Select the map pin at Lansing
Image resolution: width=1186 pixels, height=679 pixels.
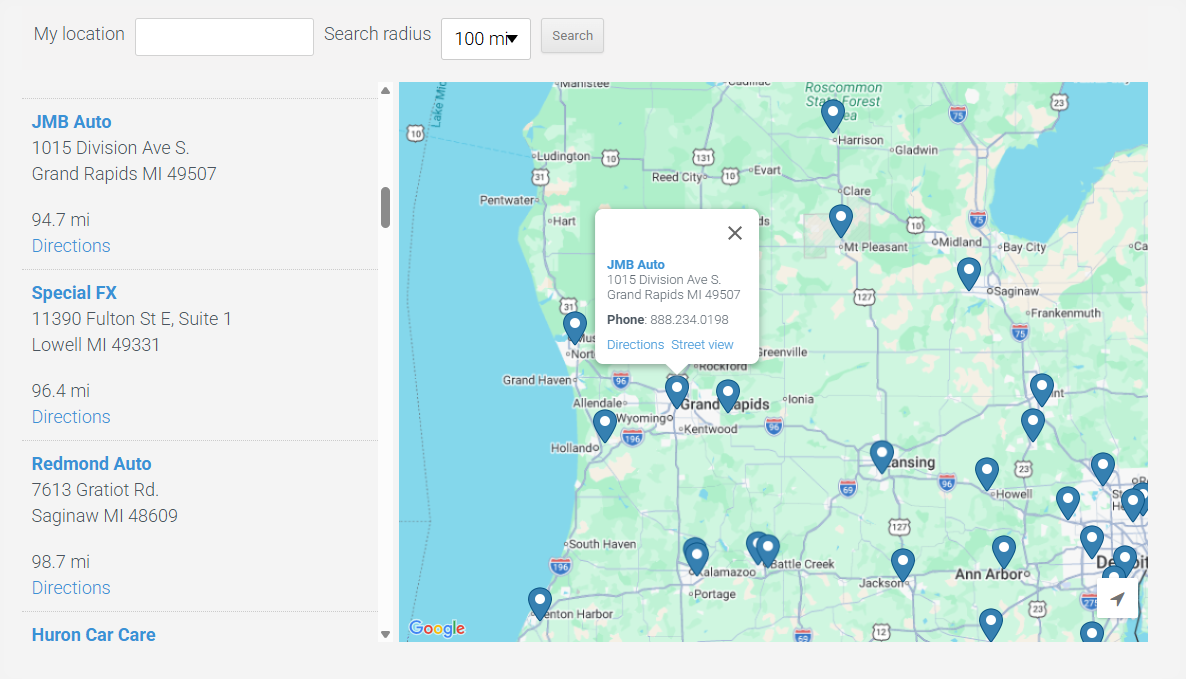pyautogui.click(x=882, y=457)
